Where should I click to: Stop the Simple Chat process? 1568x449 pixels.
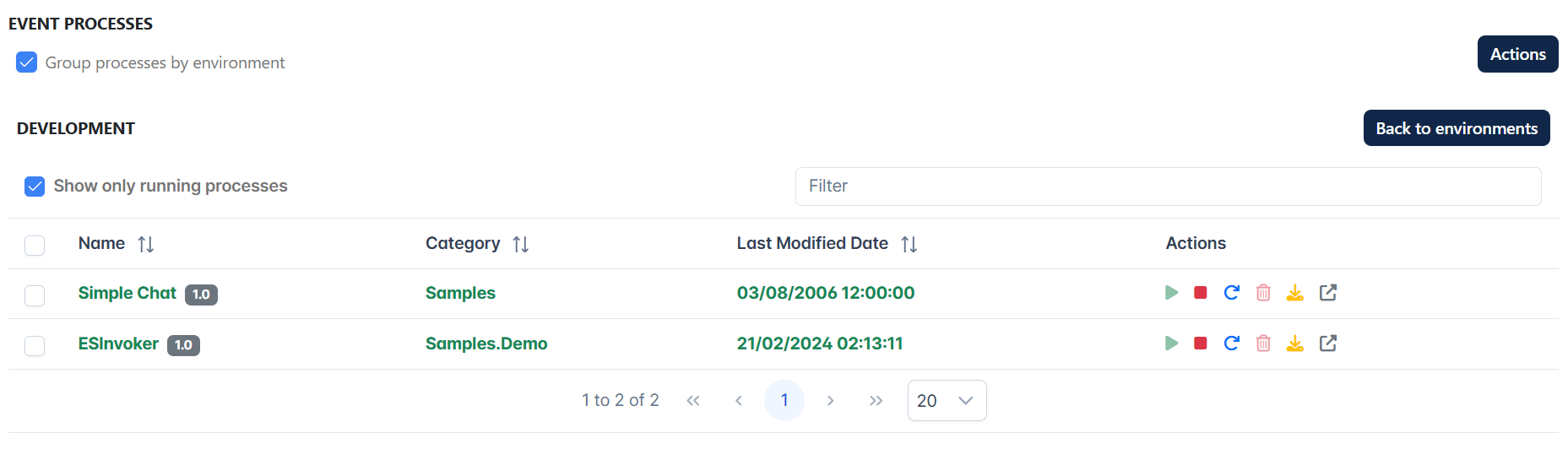coord(1201,293)
